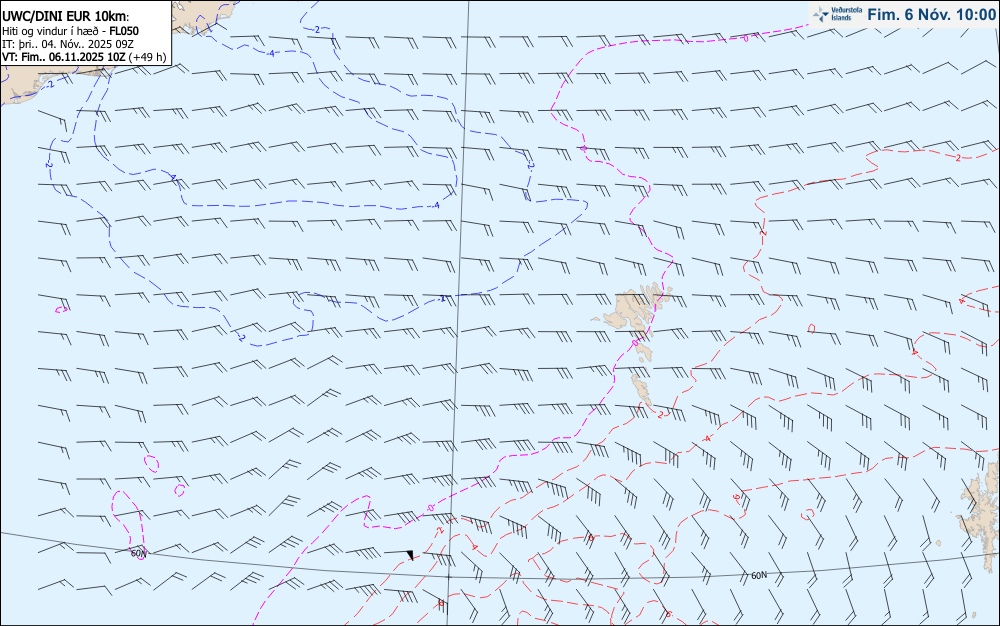1000x626 pixels.
Task: Click the Veðurstofa Íslands logo
Action: [x=837, y=14]
